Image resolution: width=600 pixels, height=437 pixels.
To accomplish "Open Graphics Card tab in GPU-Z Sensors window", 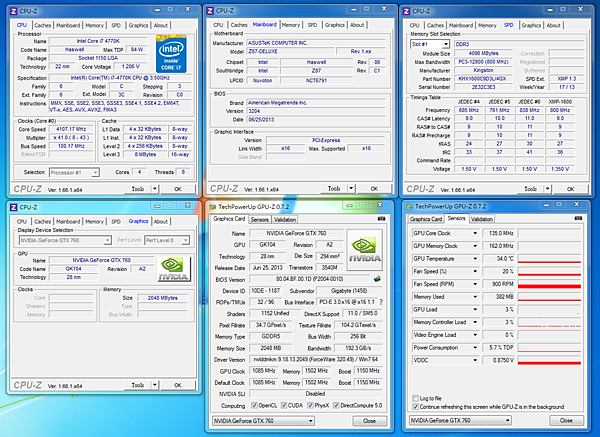I will coord(426,219).
